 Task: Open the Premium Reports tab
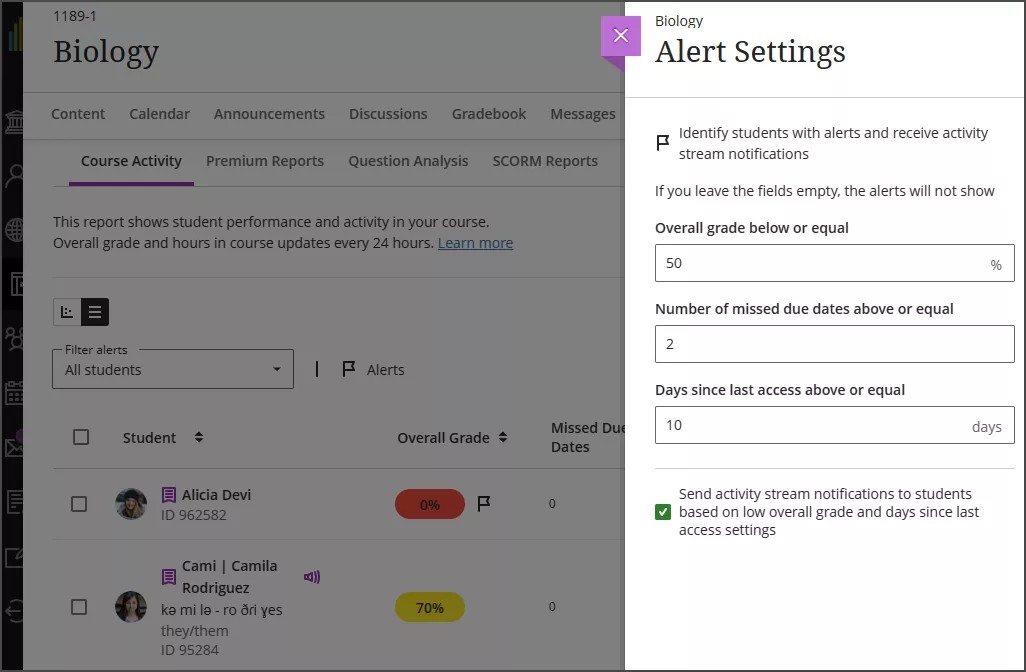click(x=264, y=161)
